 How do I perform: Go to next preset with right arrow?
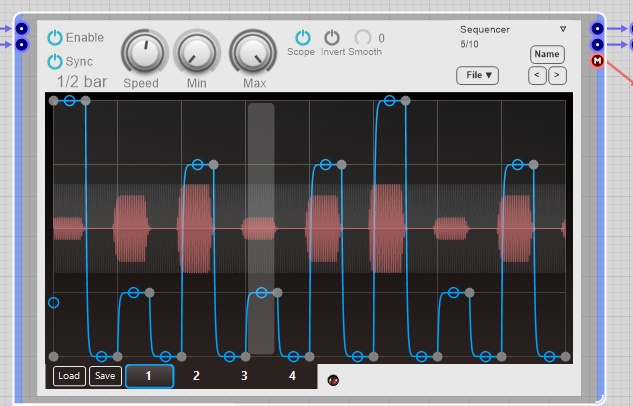point(557,75)
